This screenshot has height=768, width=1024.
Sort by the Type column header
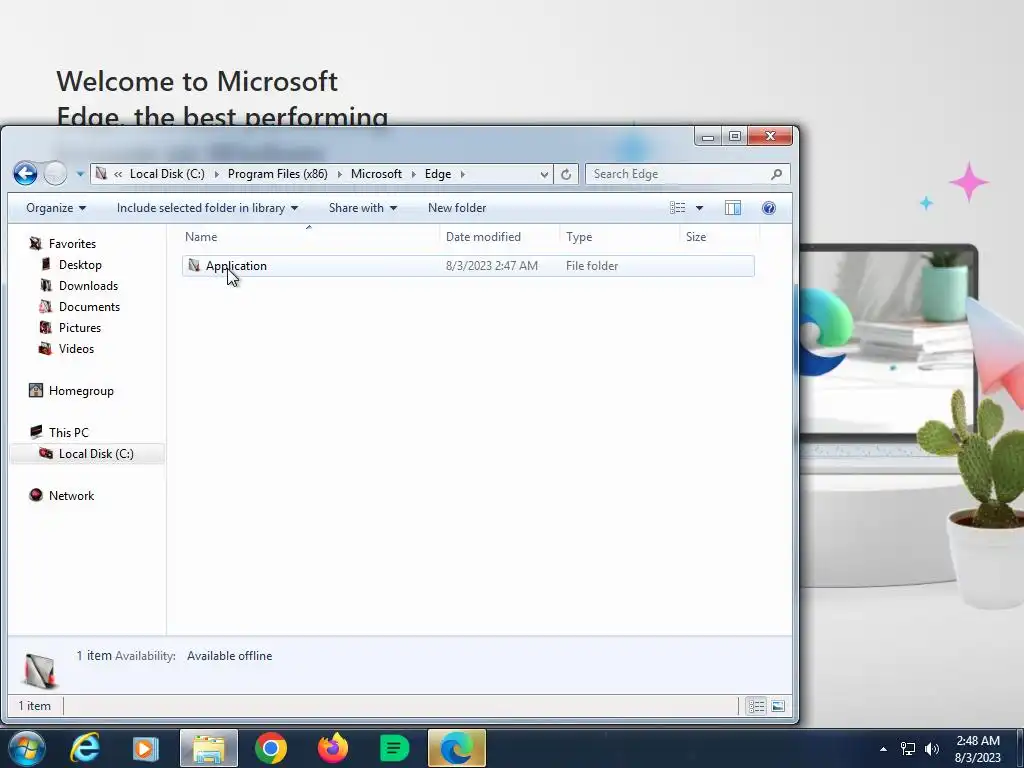[x=619, y=236]
